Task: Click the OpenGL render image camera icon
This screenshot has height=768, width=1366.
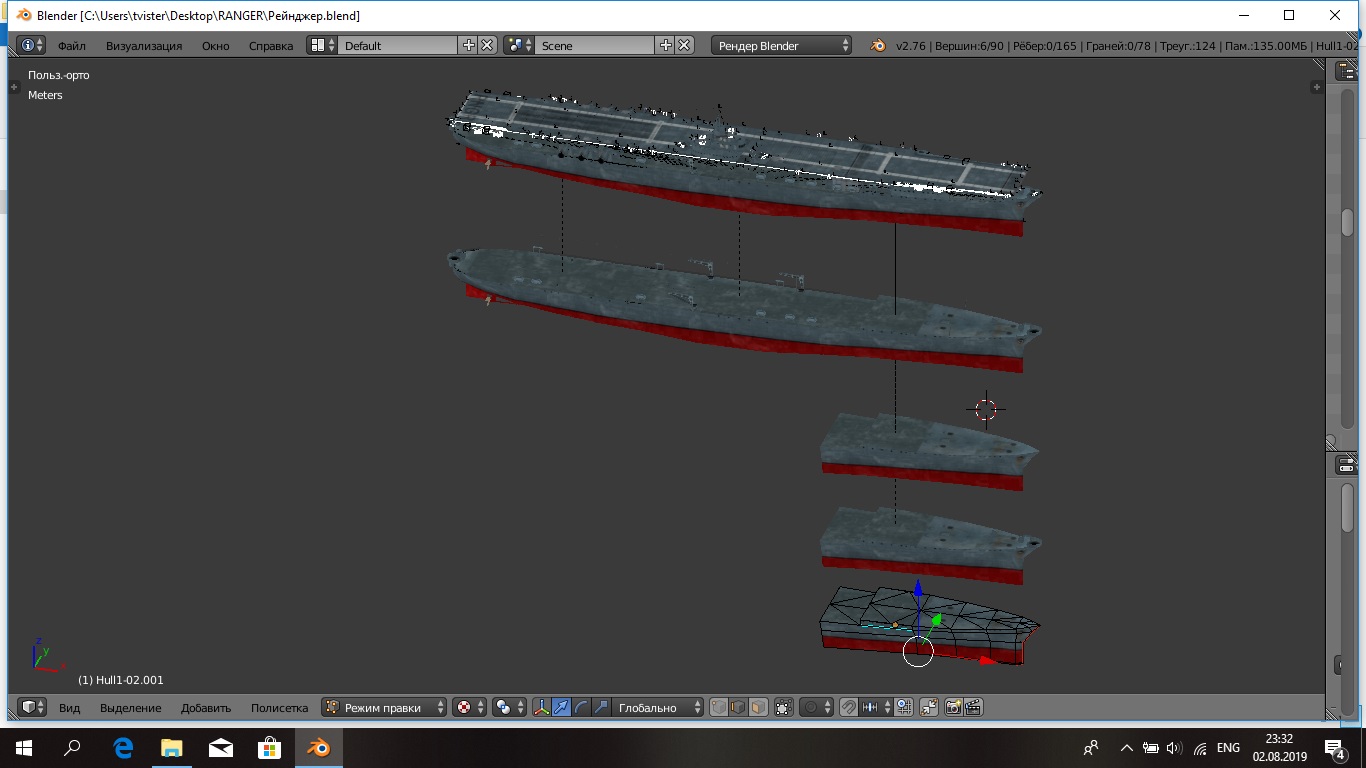Action: pos(953,707)
